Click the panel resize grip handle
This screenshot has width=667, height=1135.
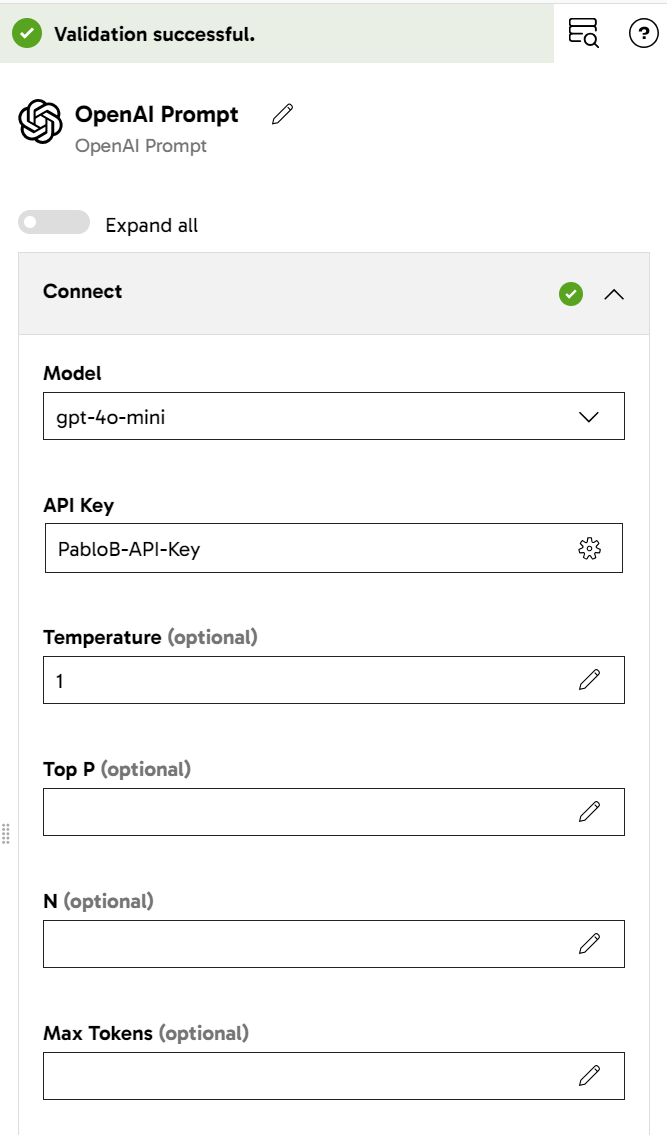click(x=6, y=833)
